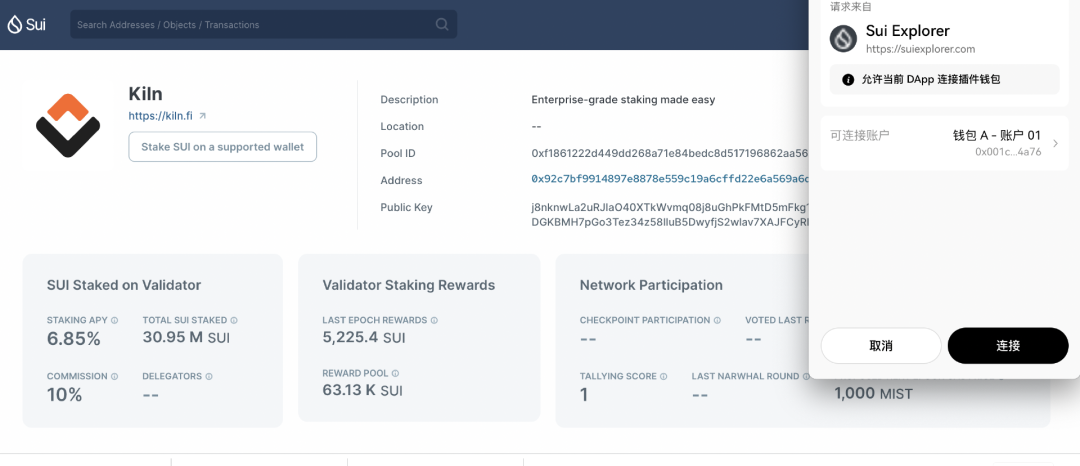Screen dimensions: 1080x466
Task: Click the 63.13 K SUI reward pool value
Action: (362, 391)
